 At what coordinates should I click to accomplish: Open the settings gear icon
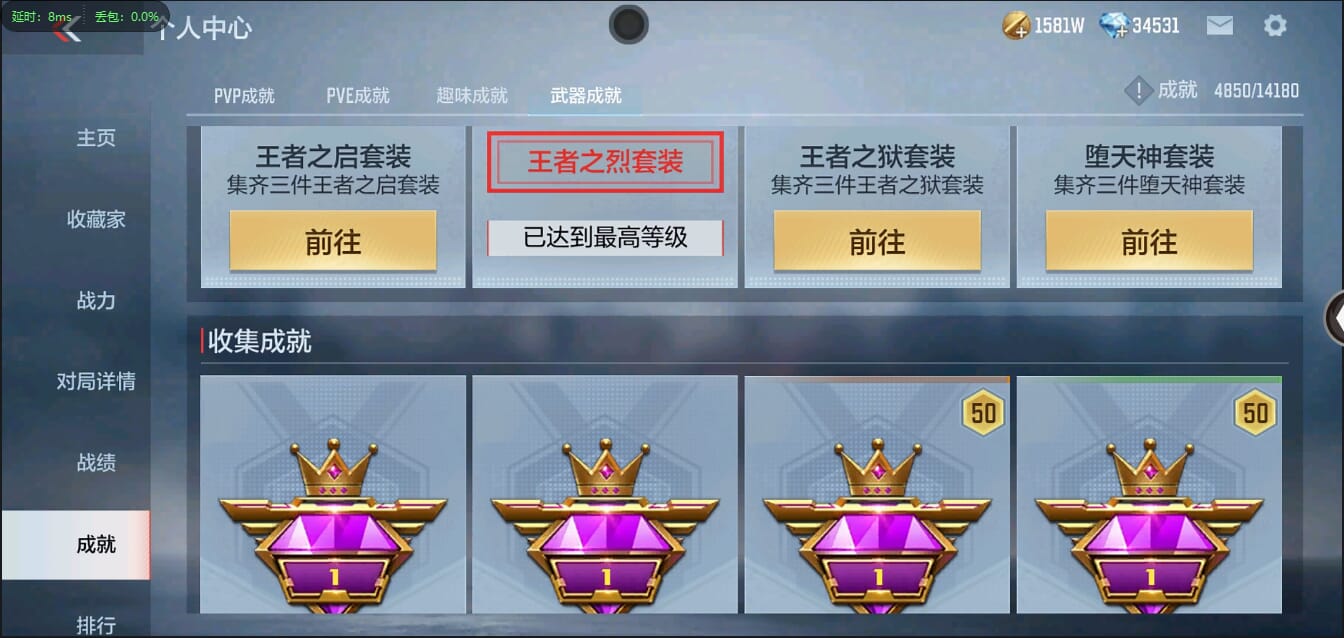[x=1275, y=26]
